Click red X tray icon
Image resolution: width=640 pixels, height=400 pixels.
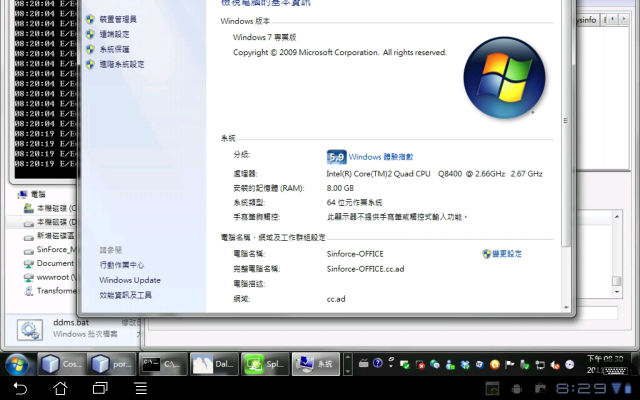(420, 364)
